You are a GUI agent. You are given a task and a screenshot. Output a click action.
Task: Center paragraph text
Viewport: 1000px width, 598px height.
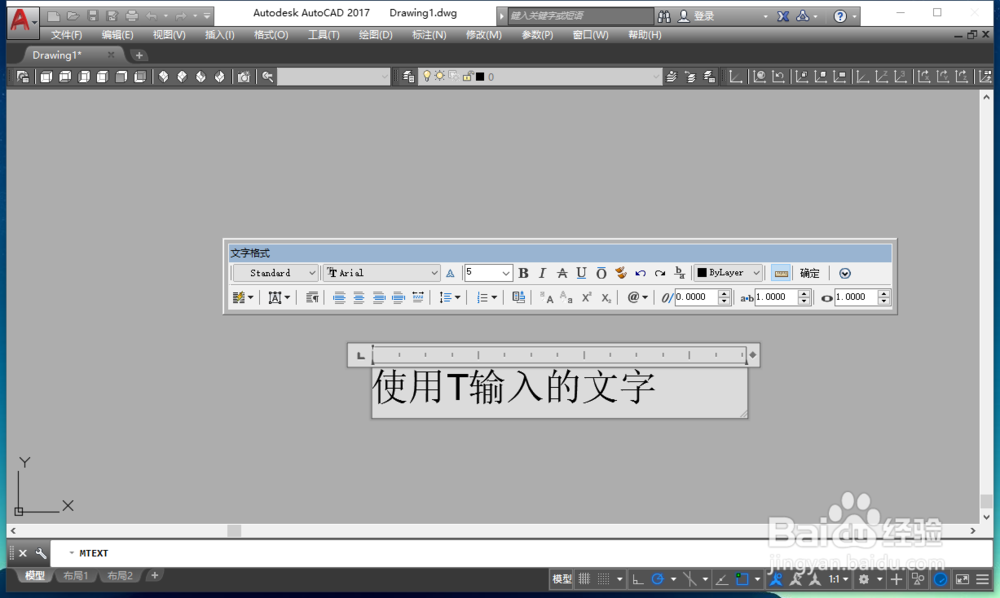coord(359,297)
